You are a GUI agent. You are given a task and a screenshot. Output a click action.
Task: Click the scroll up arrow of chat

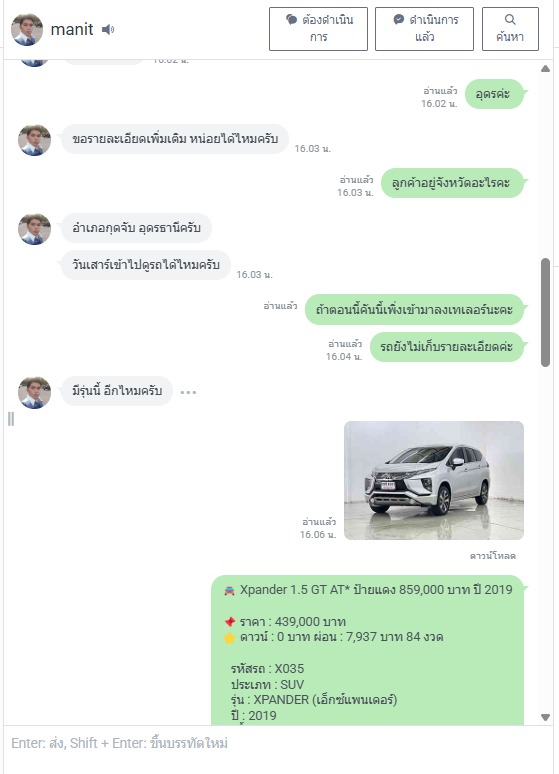tap(545, 69)
